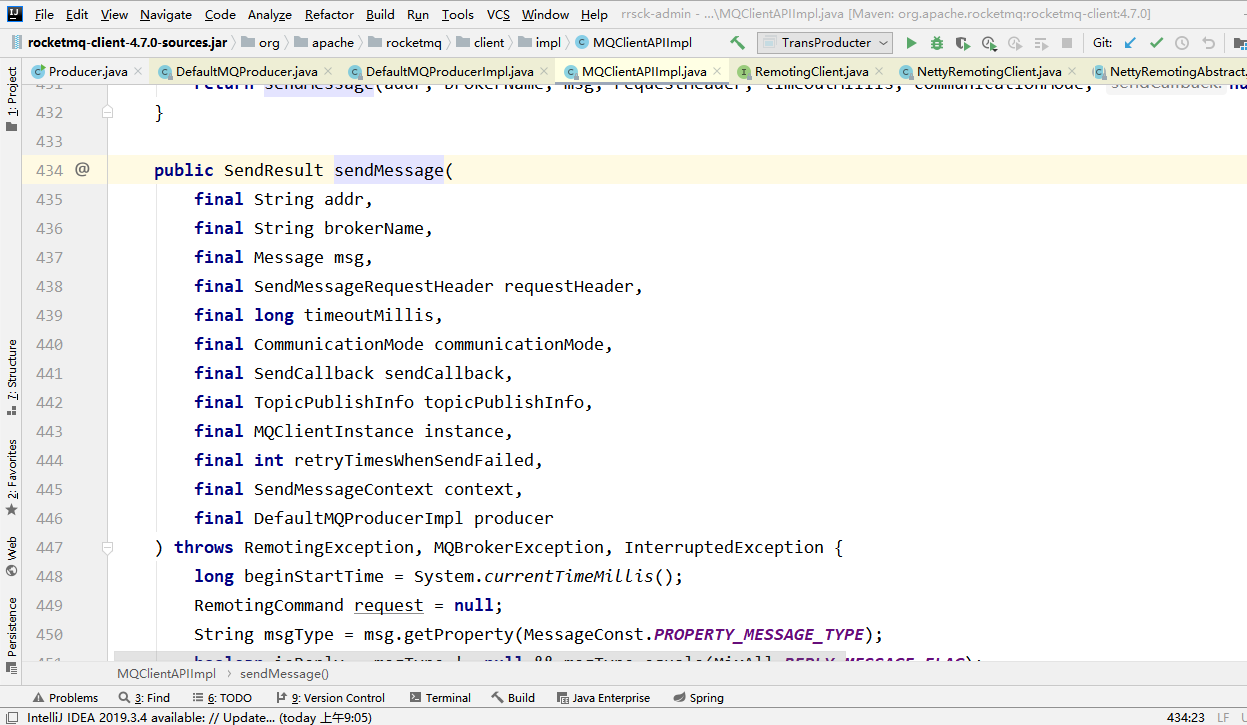The height and width of the screenshot is (725, 1247).
Task: Open the Spring tool window
Action: (x=698, y=698)
